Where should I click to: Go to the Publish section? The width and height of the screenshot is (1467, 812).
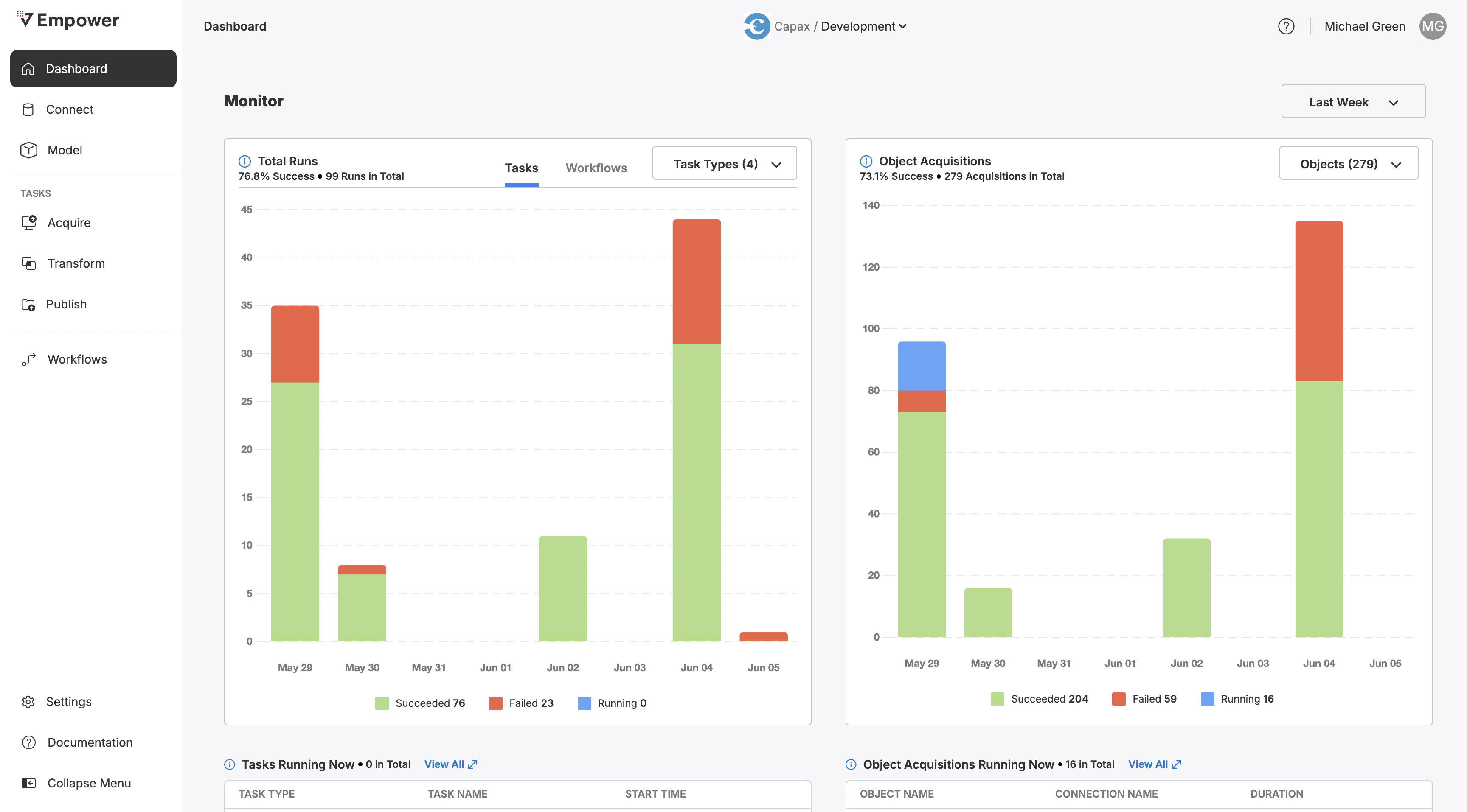[66, 304]
